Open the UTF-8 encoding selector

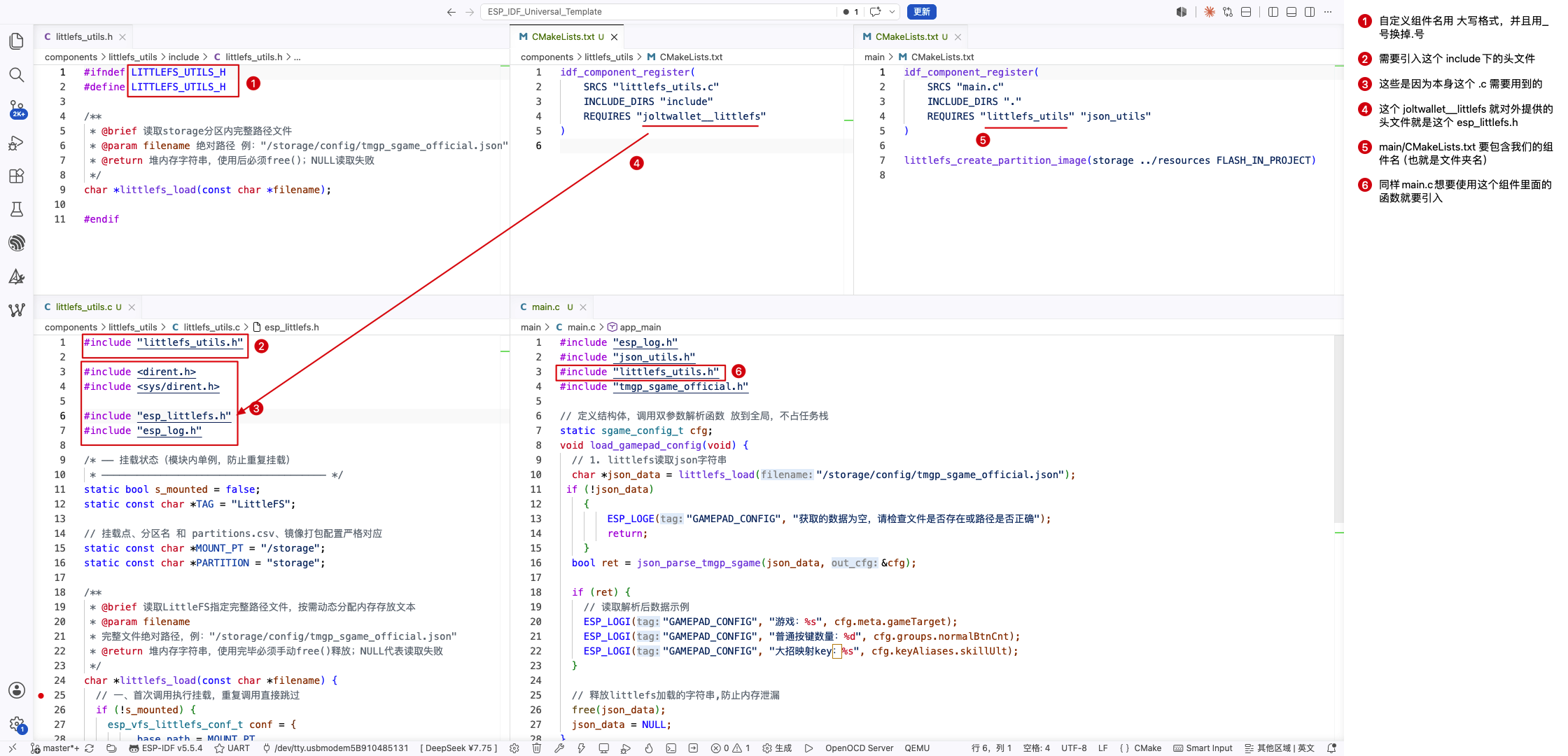(1074, 748)
